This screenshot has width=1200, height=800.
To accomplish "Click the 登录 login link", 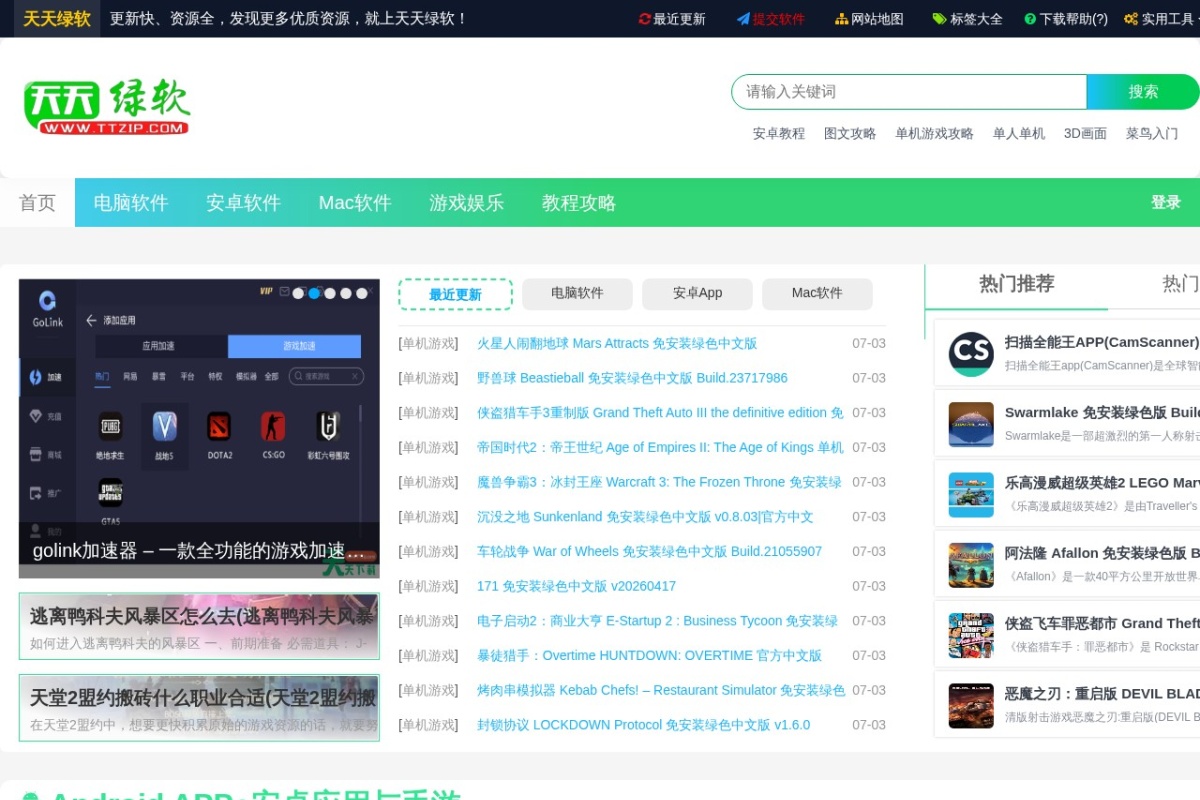I will click(x=1166, y=202).
